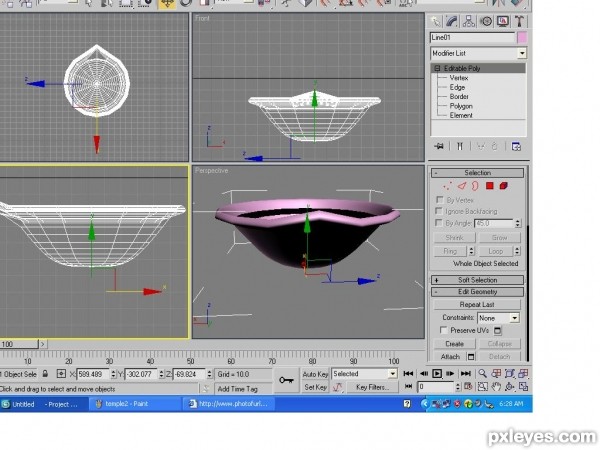
Task: Toggle the Selection Lock padlock icon
Action: click(x=45, y=374)
